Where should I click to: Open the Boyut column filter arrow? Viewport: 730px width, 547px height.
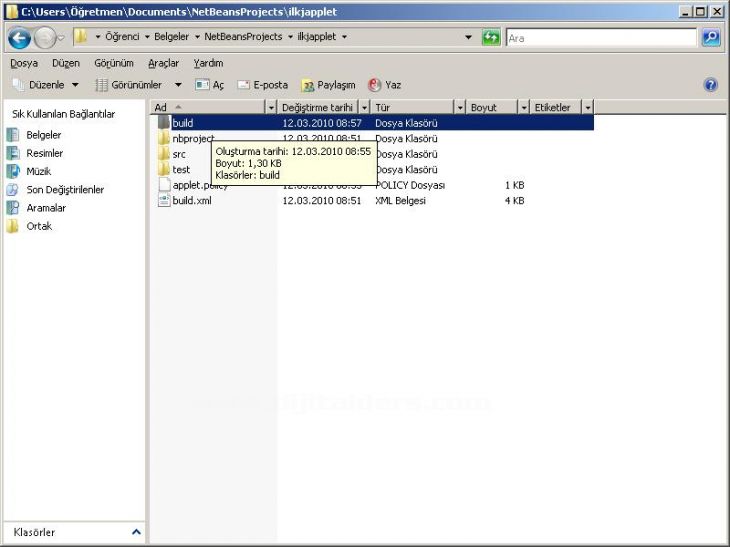(524, 108)
